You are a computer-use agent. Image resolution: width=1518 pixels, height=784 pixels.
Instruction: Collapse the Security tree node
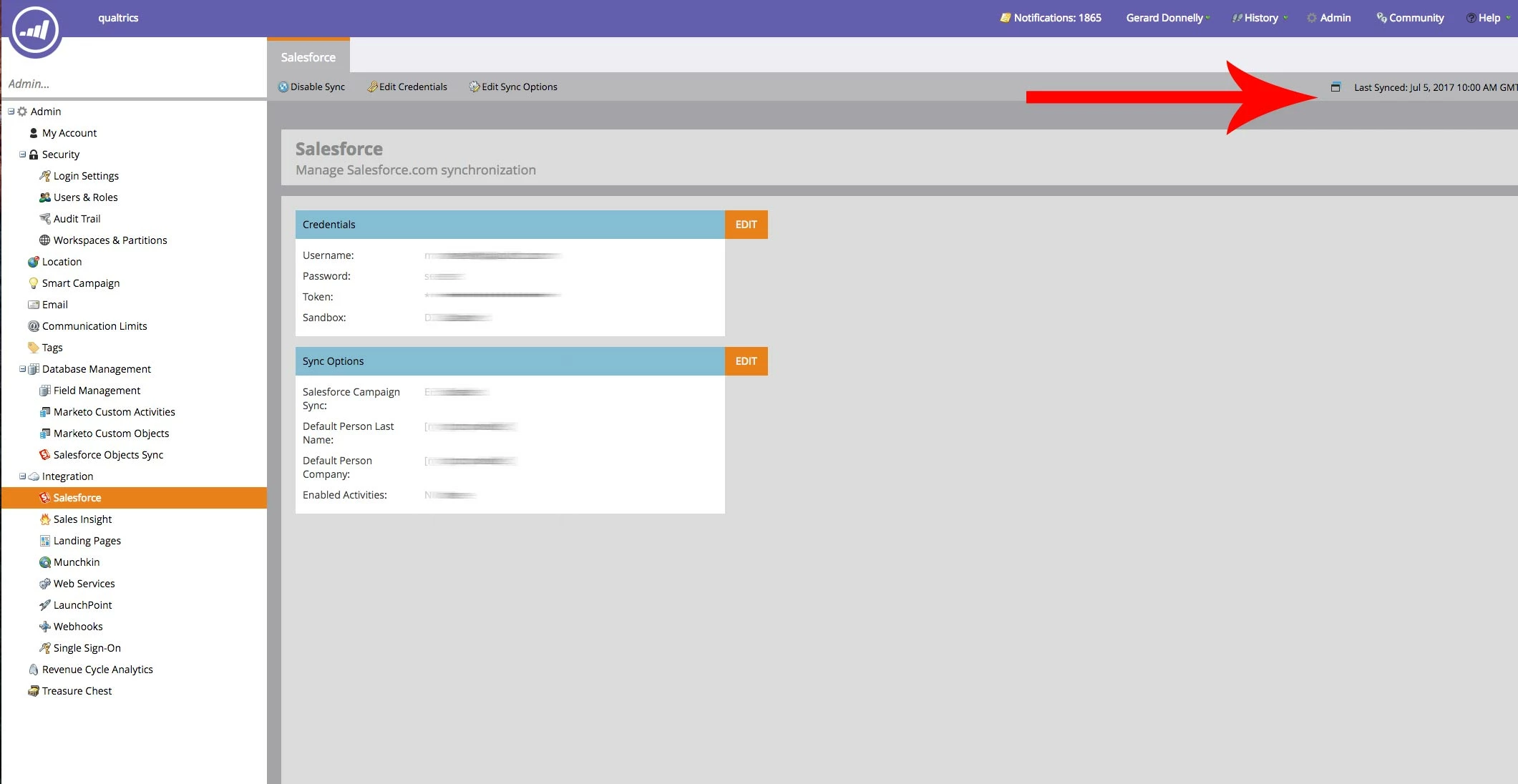pyautogui.click(x=22, y=155)
